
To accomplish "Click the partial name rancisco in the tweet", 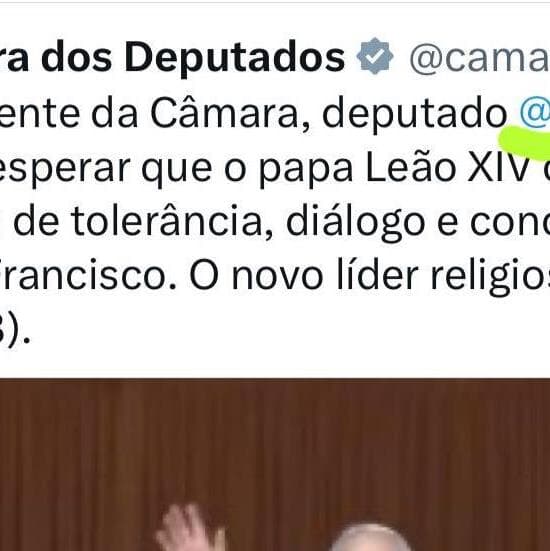I will (x=88, y=276).
